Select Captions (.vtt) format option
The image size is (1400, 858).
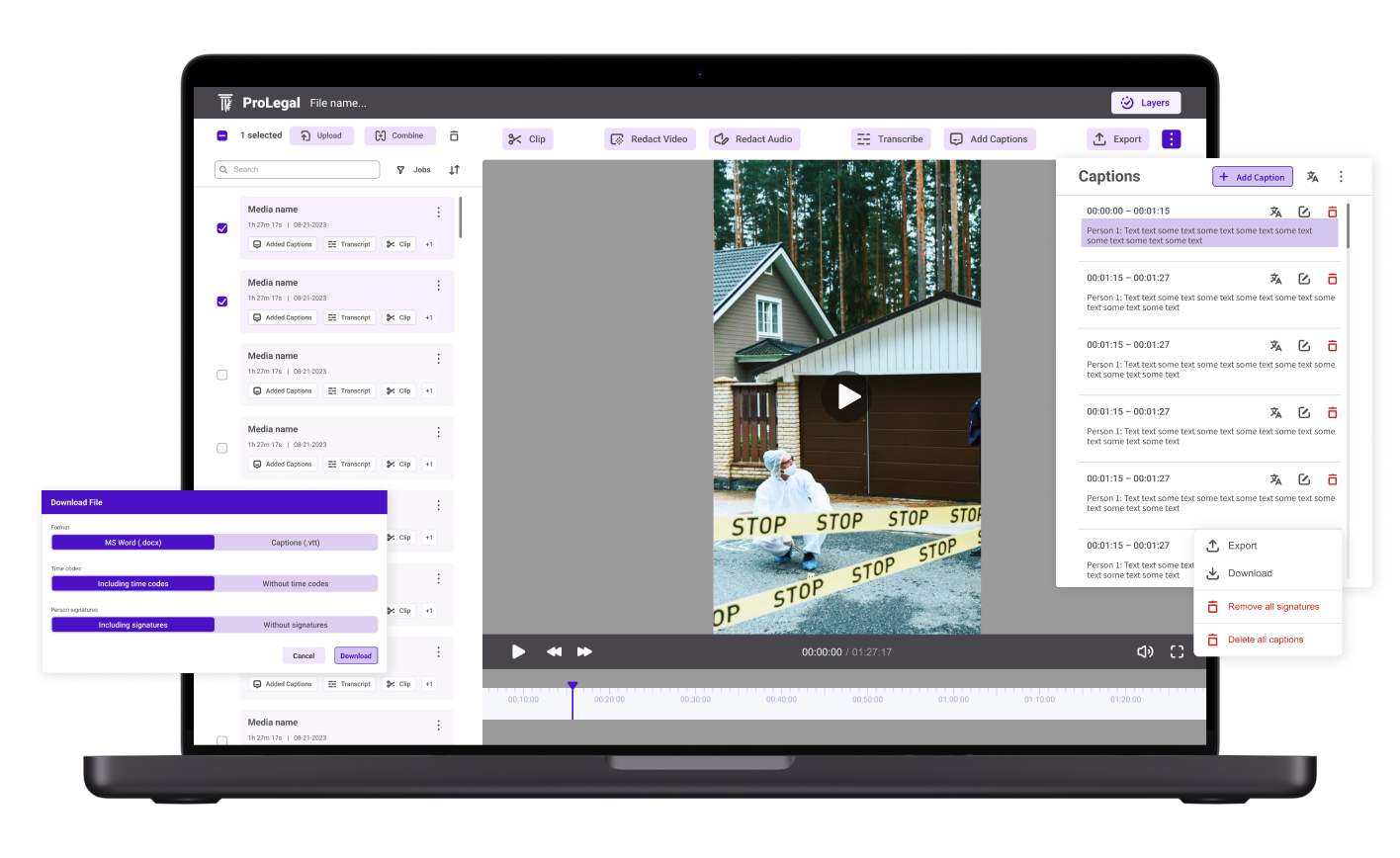pos(296,543)
